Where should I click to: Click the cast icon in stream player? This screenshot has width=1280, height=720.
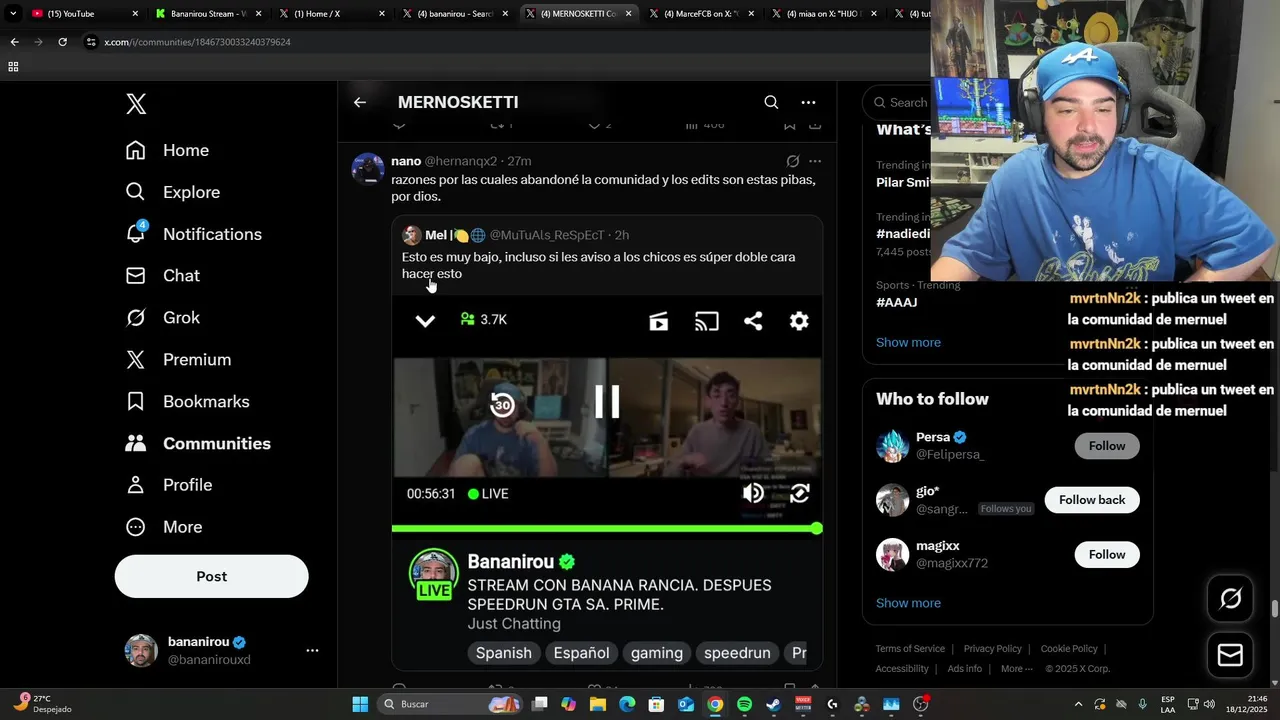(x=707, y=321)
